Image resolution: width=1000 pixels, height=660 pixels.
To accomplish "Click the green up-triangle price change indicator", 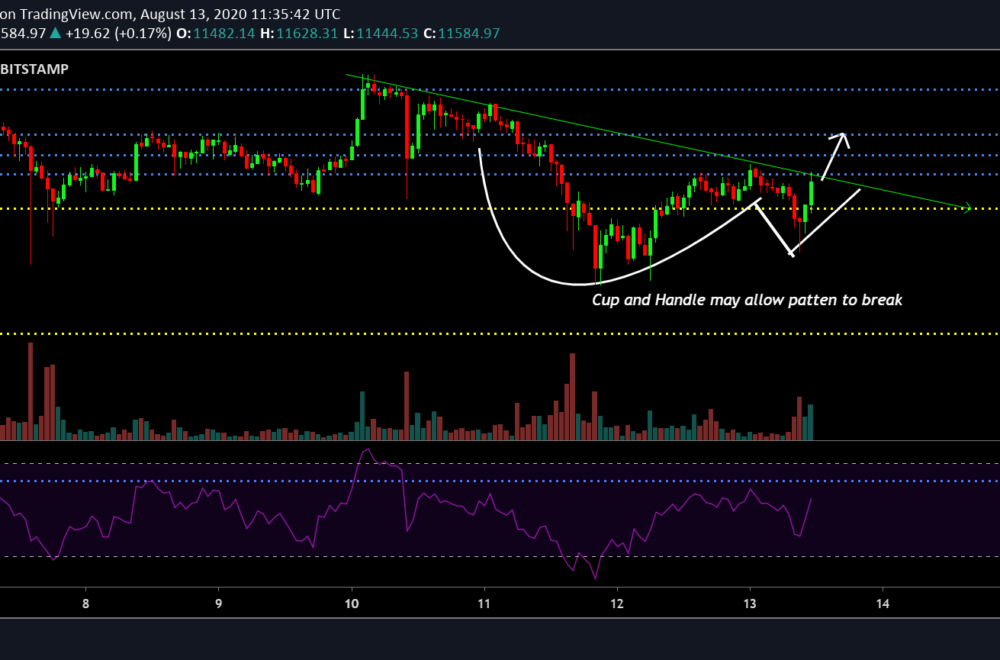I will point(55,33).
